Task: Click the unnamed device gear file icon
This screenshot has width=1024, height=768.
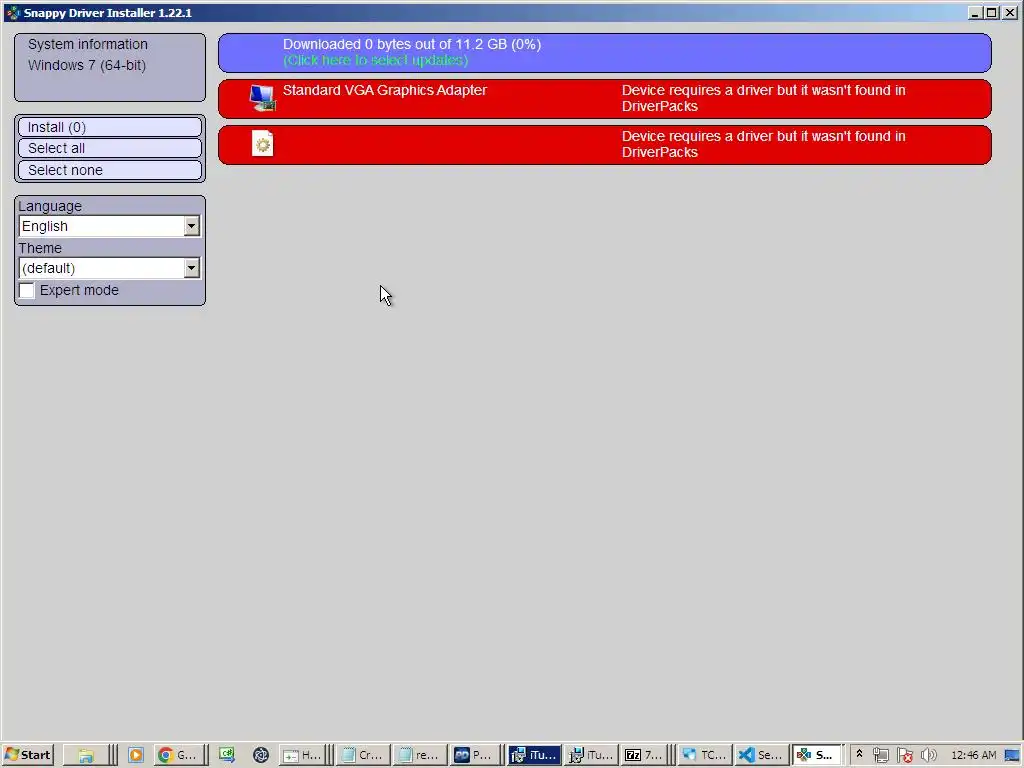Action: click(x=263, y=144)
